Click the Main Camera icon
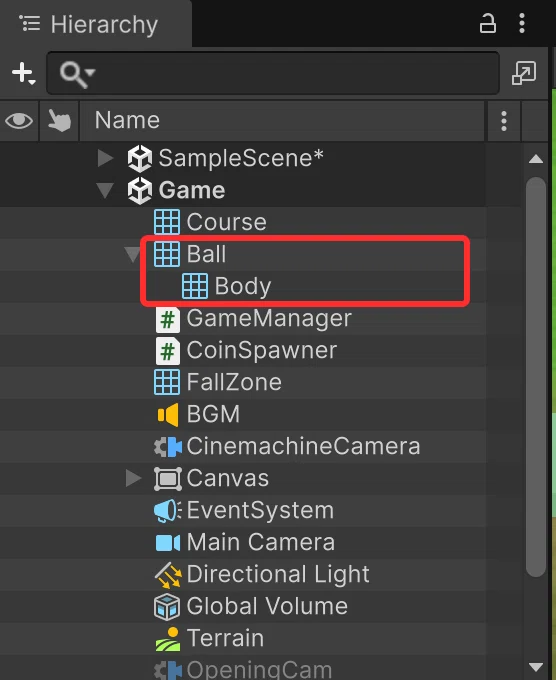 click(168, 543)
